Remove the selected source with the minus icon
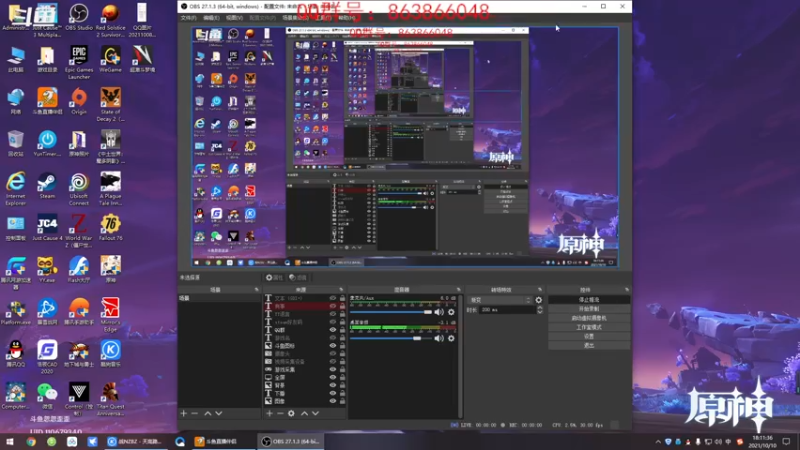Screen dimensions: 800x450 click(280, 413)
